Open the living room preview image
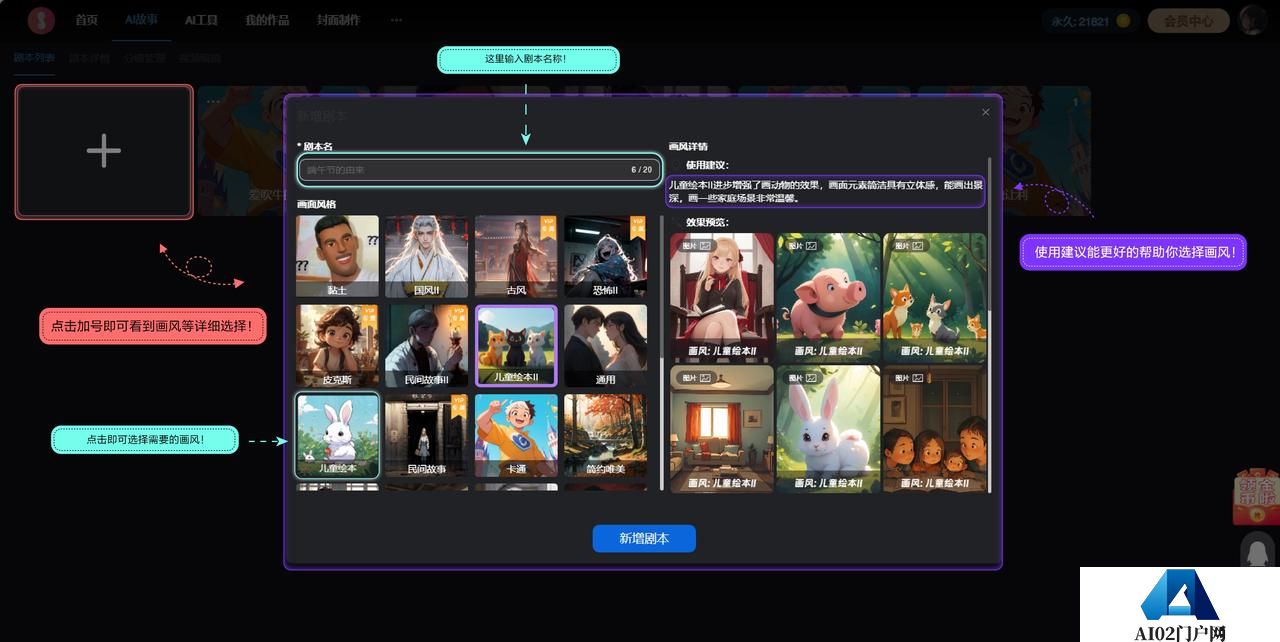 [x=722, y=429]
